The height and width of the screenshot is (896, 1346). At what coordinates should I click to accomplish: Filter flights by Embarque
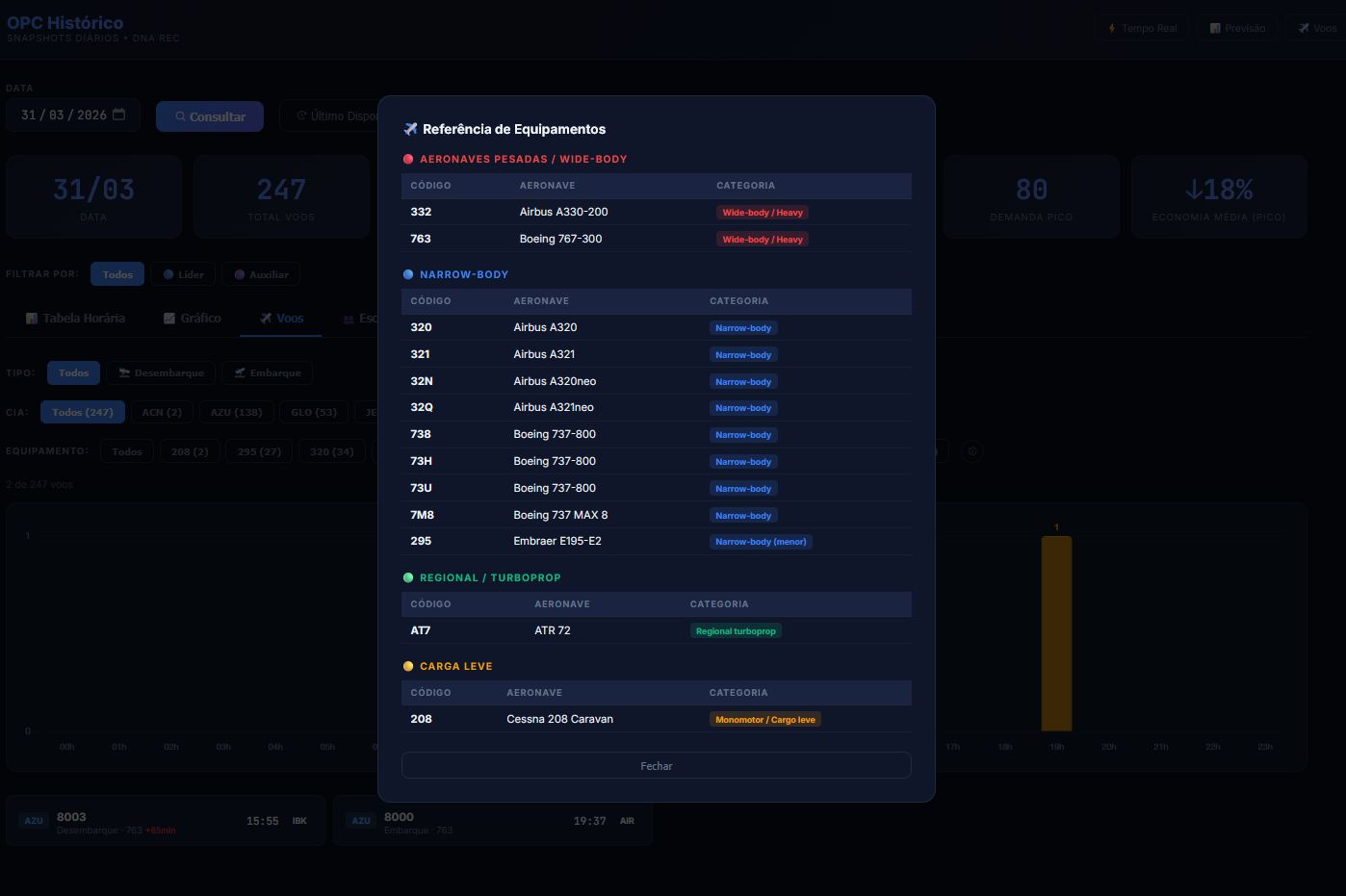[267, 372]
